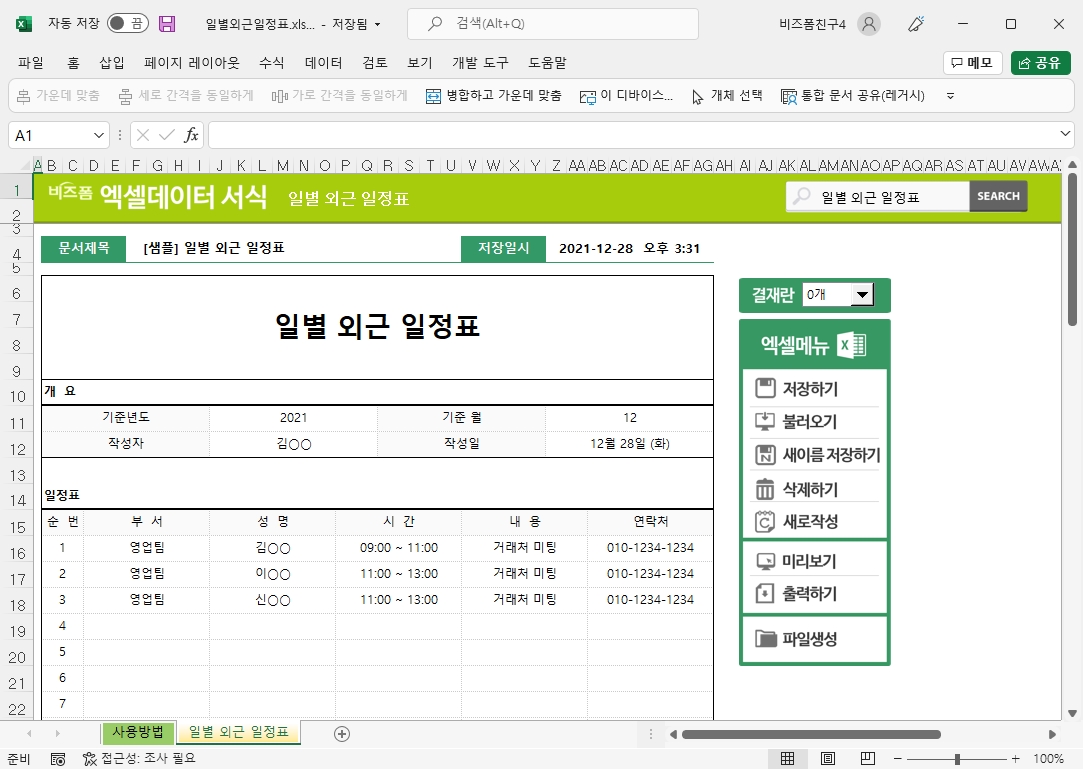This screenshot has height=769, width=1083.
Task: Click the save disk icon in title bar
Action: point(167,24)
